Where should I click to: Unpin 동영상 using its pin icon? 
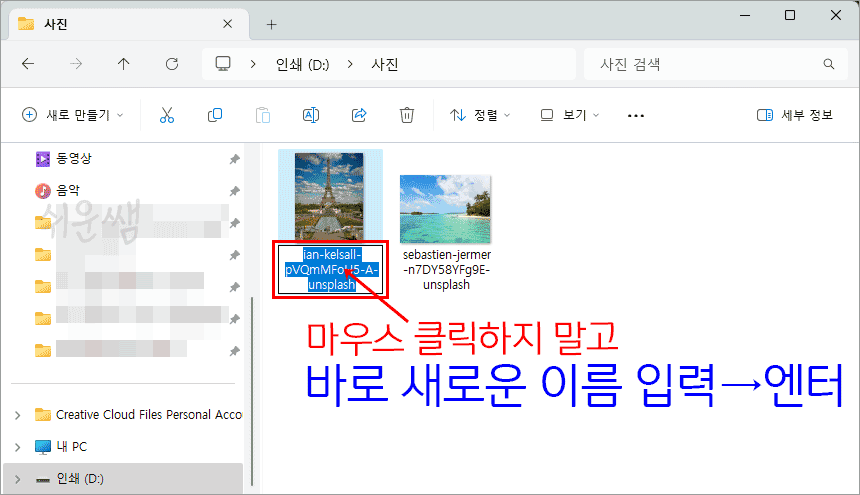coord(235,159)
